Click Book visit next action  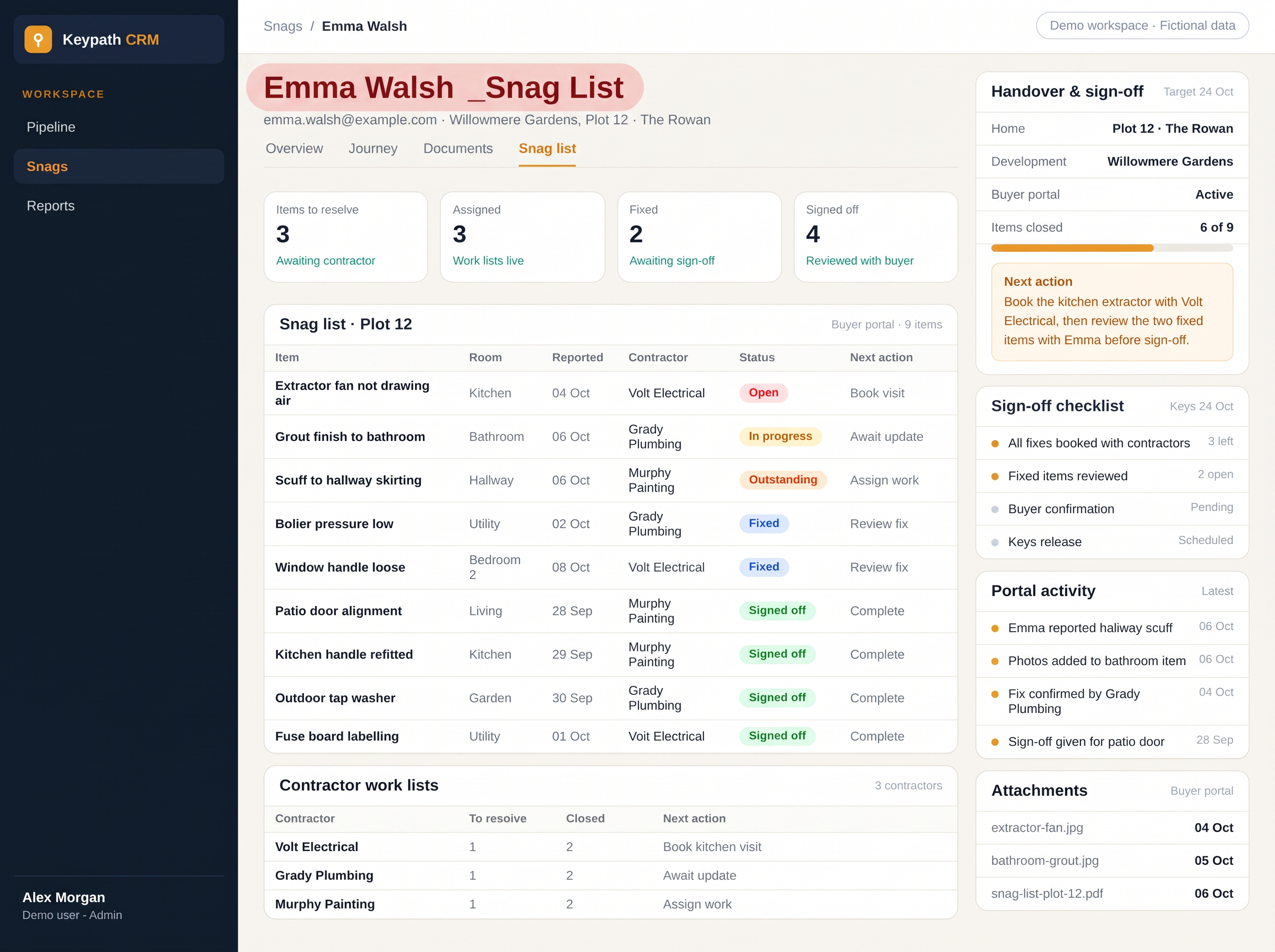pyautogui.click(x=877, y=393)
